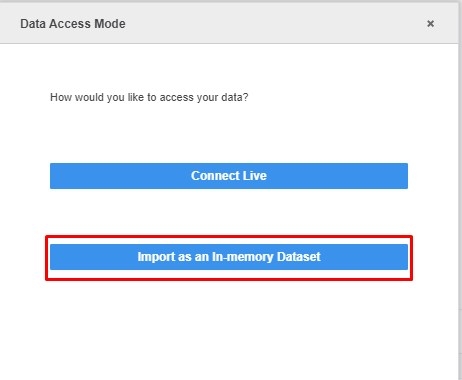Choose the Connect Live option
The width and height of the screenshot is (462, 380).
tap(229, 176)
